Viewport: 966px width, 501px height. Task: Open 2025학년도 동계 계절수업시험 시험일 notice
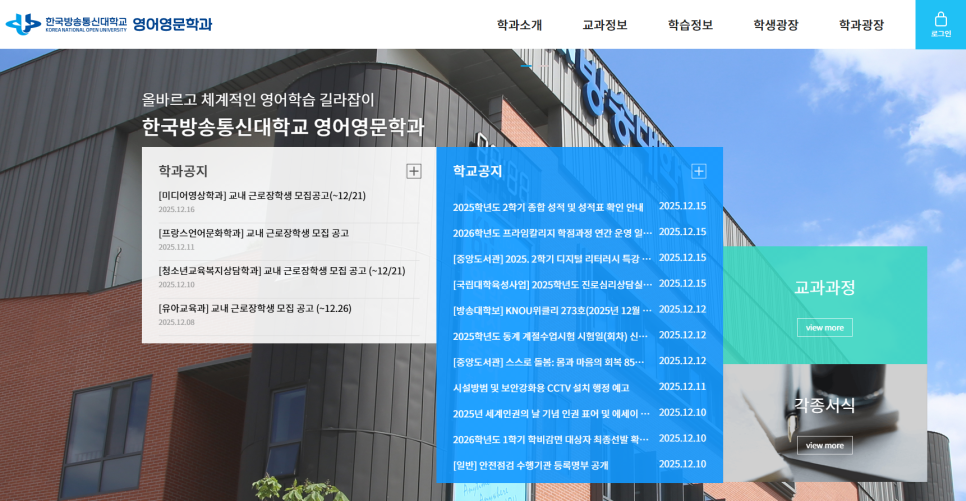tap(550, 336)
